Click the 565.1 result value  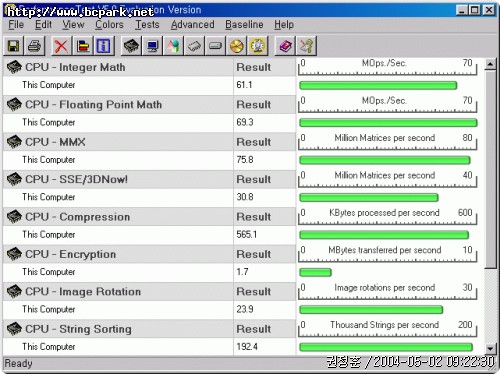[247, 234]
